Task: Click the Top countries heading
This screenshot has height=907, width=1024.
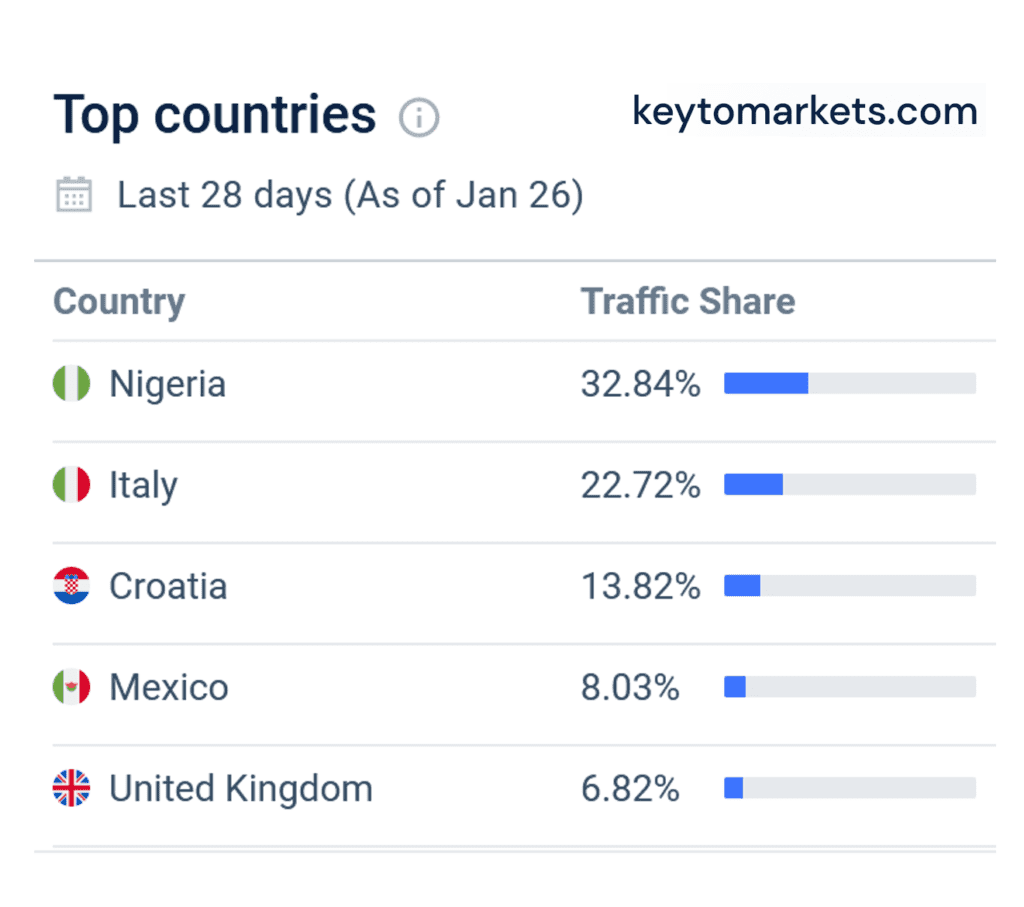Action: pos(215,115)
